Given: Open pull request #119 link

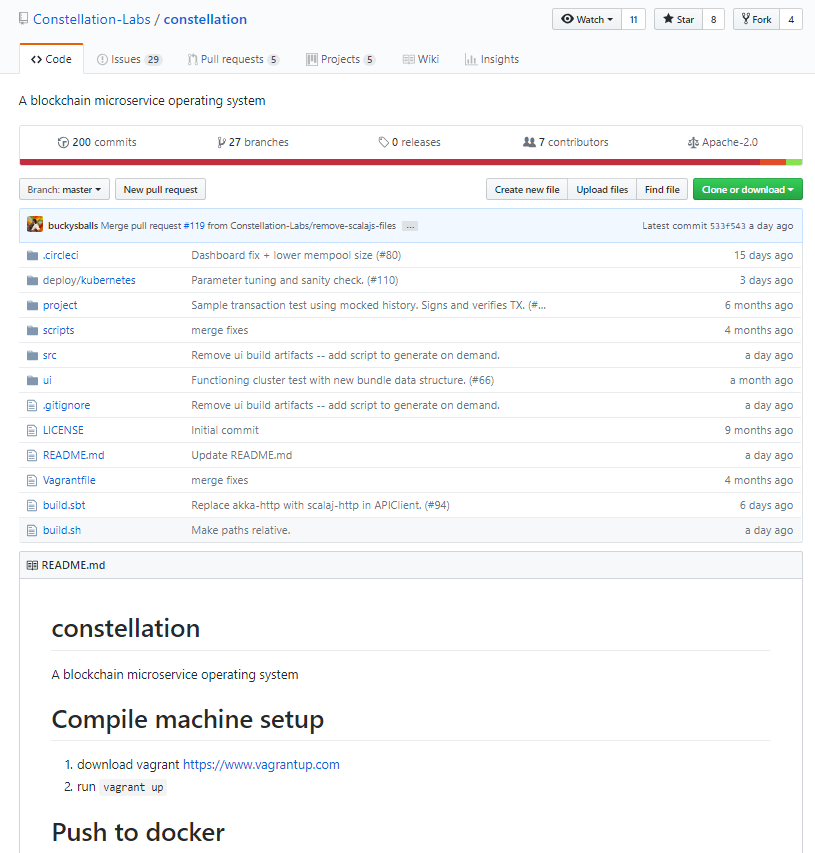Looking at the screenshot, I should tap(194, 226).
